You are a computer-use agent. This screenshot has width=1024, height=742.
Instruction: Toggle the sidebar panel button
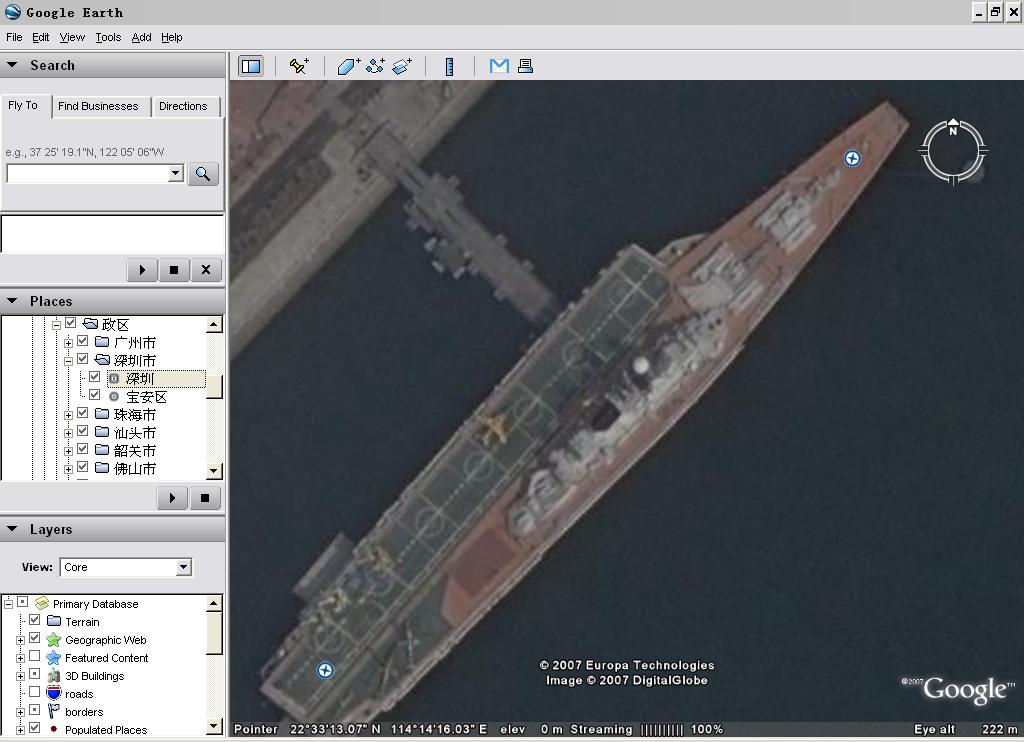(251, 66)
